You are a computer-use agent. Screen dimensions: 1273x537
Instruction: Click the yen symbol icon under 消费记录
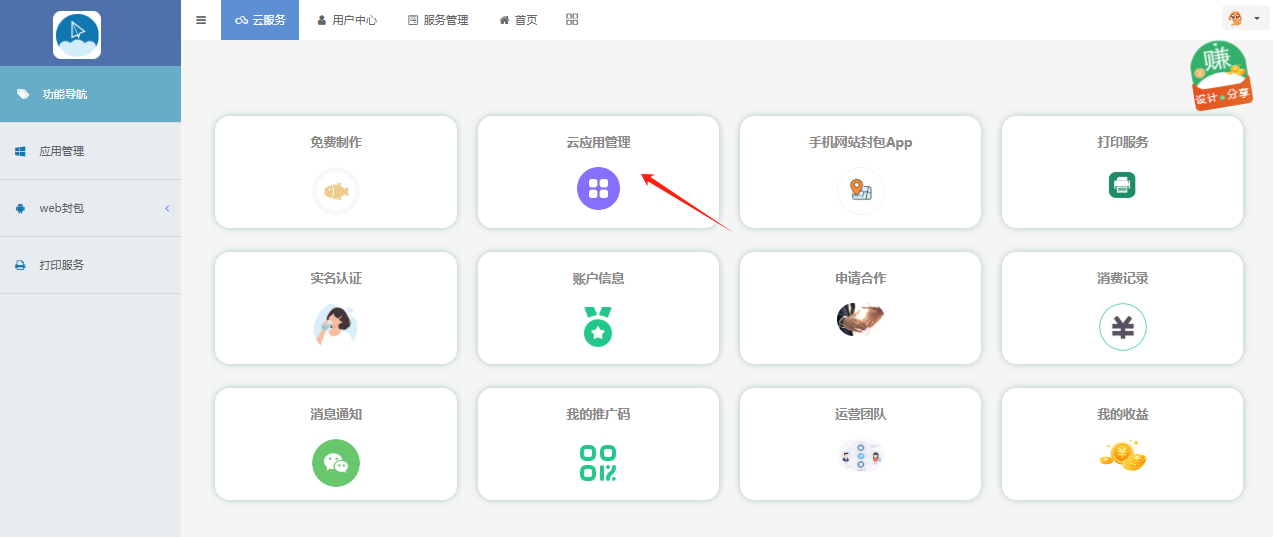tap(1122, 327)
